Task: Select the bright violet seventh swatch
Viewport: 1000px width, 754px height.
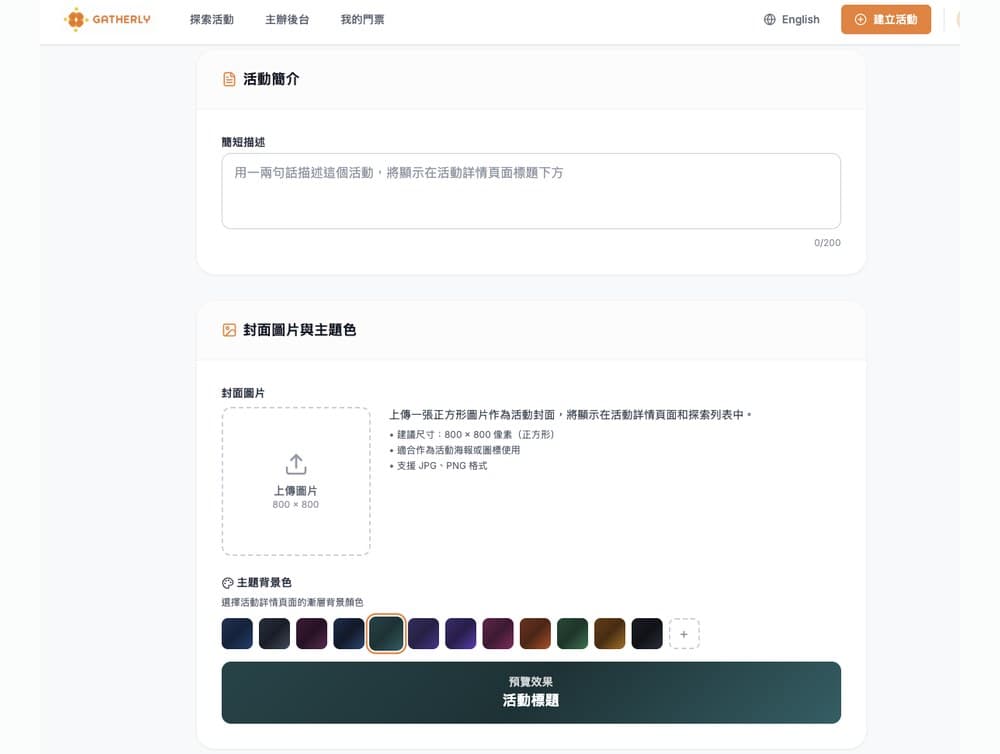Action: 460,633
